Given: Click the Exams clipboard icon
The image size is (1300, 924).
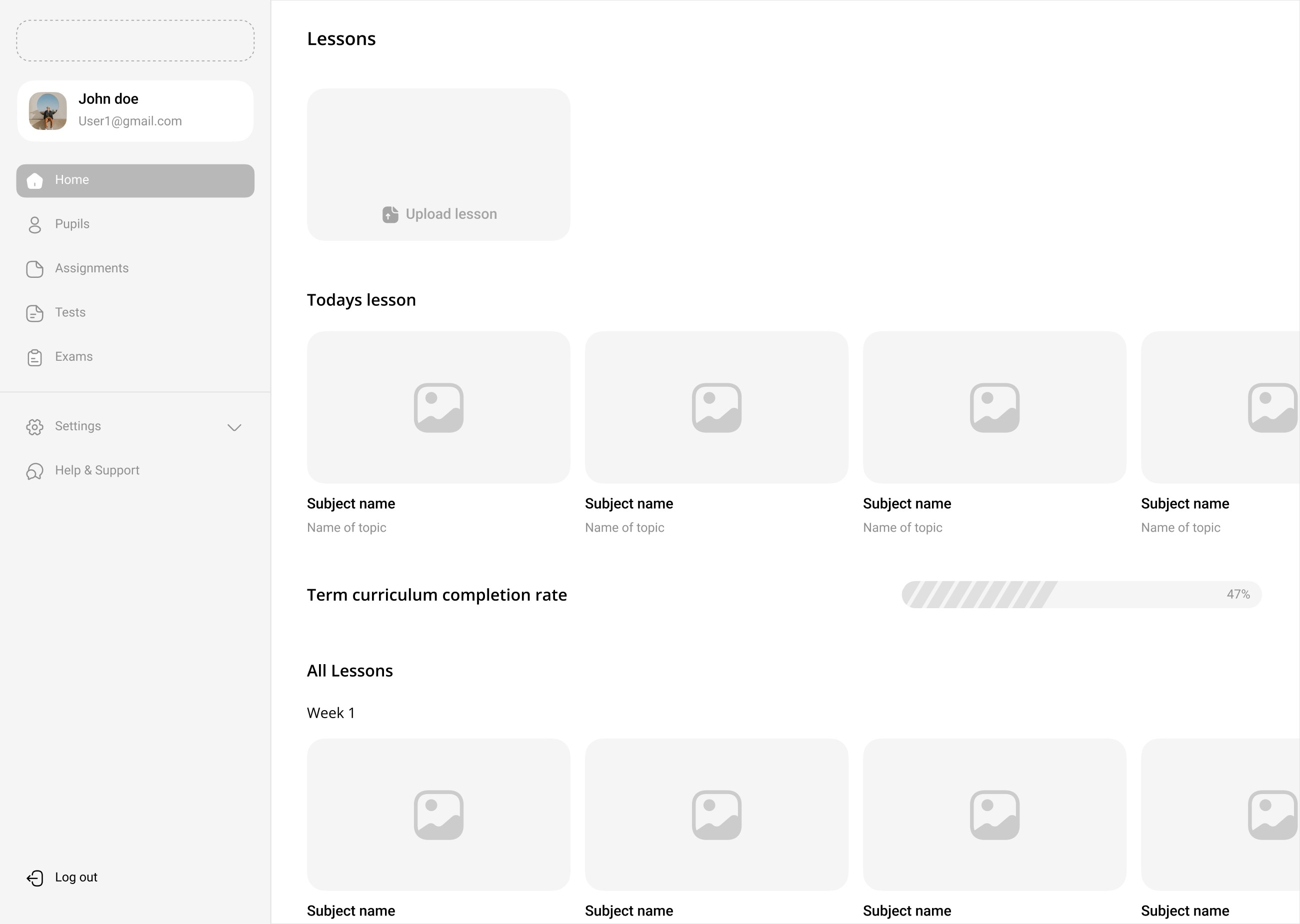Looking at the screenshot, I should [34, 357].
